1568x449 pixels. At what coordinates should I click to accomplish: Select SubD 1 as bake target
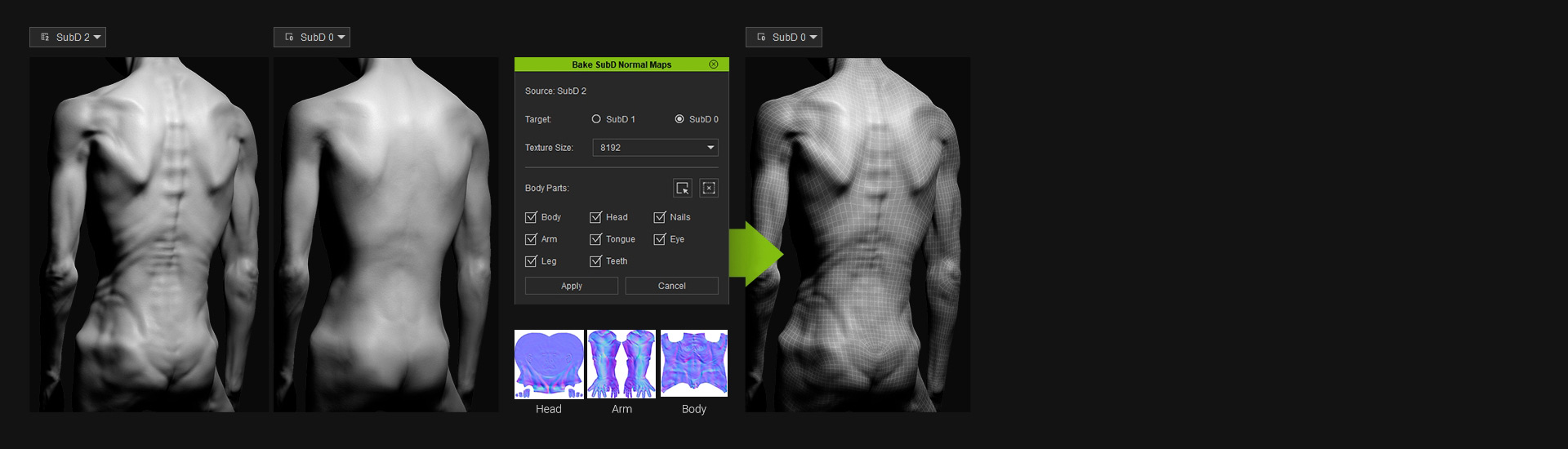tap(596, 119)
